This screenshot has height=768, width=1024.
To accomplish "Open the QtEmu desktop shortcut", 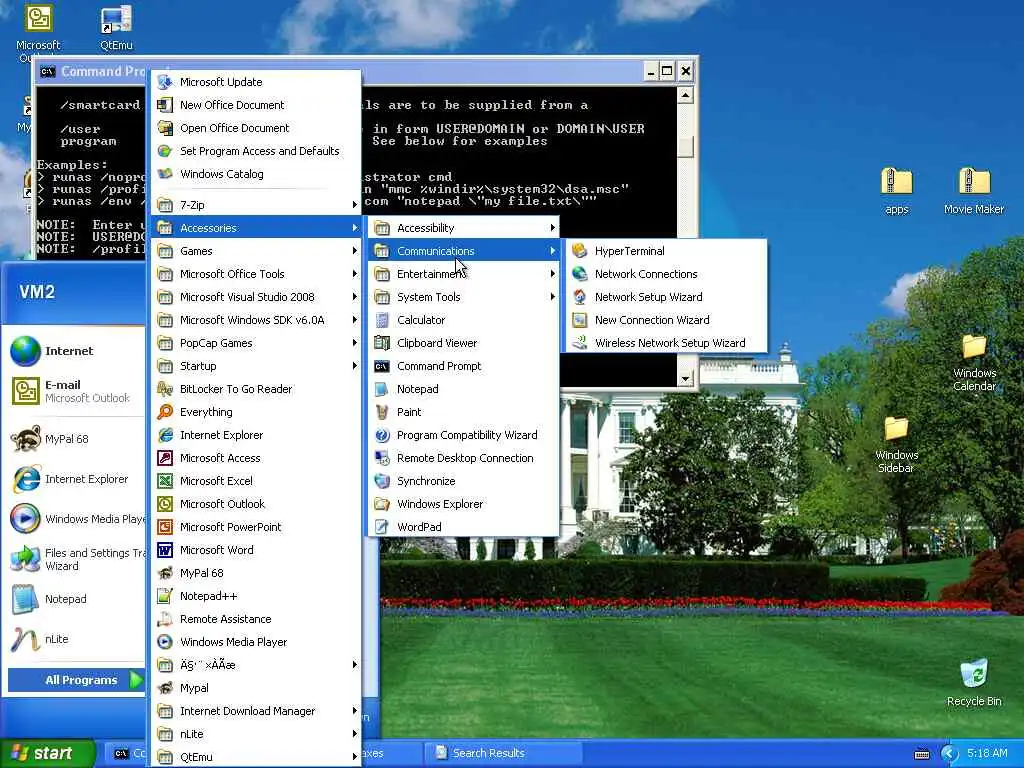I will (x=116, y=27).
